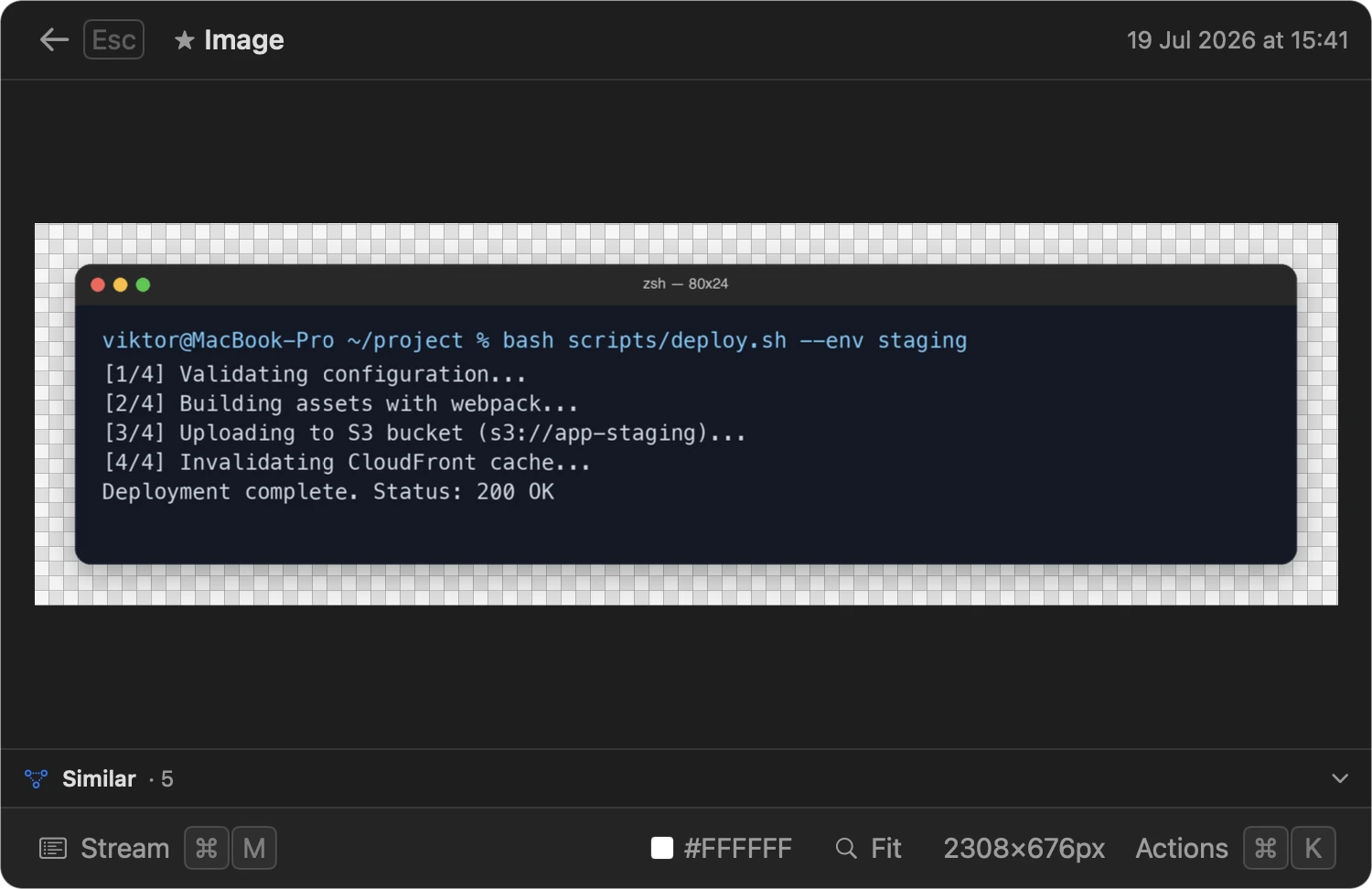
Task: Toggle the Similar section chevron
Action: (x=1340, y=778)
